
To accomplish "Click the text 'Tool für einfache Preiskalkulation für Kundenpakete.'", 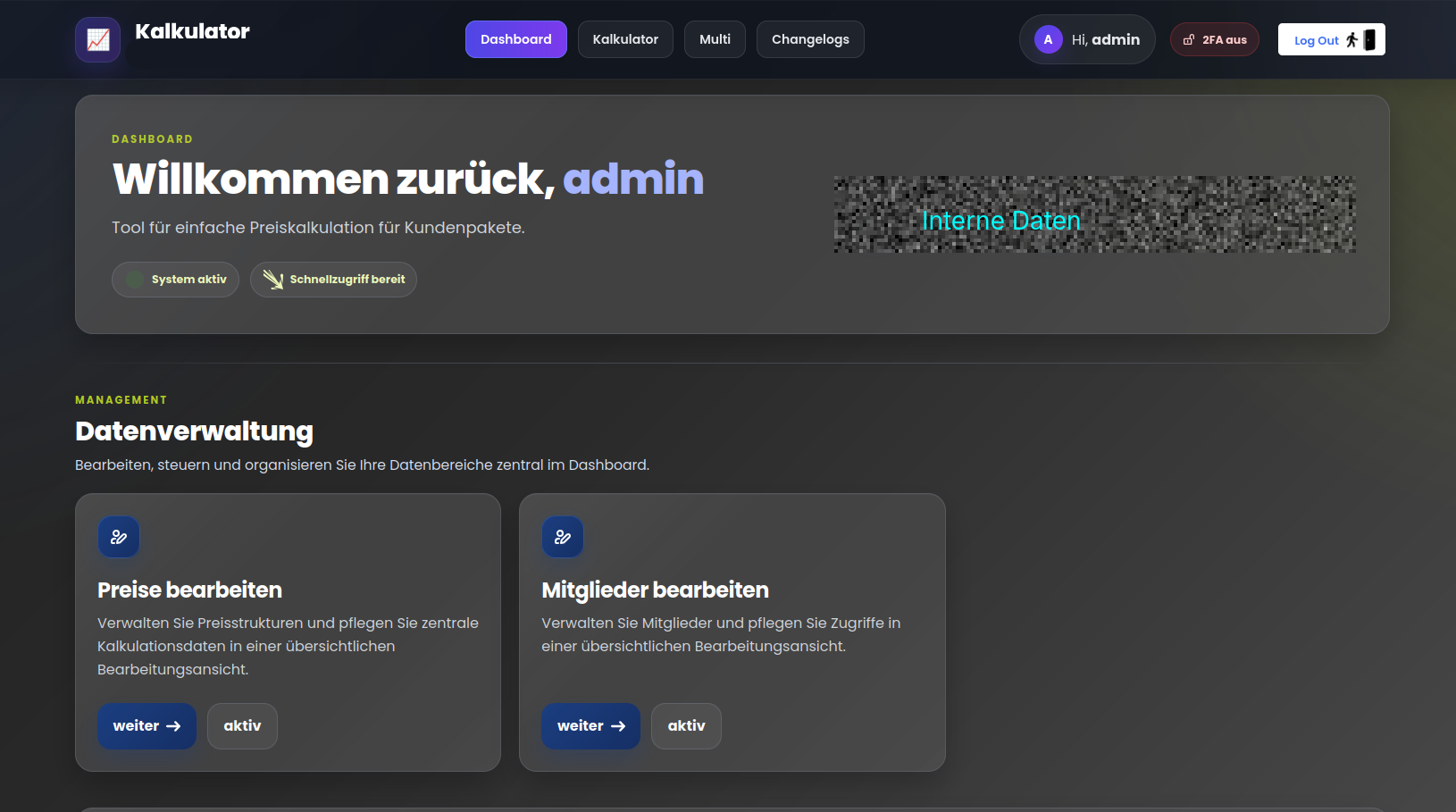I will pos(318,228).
